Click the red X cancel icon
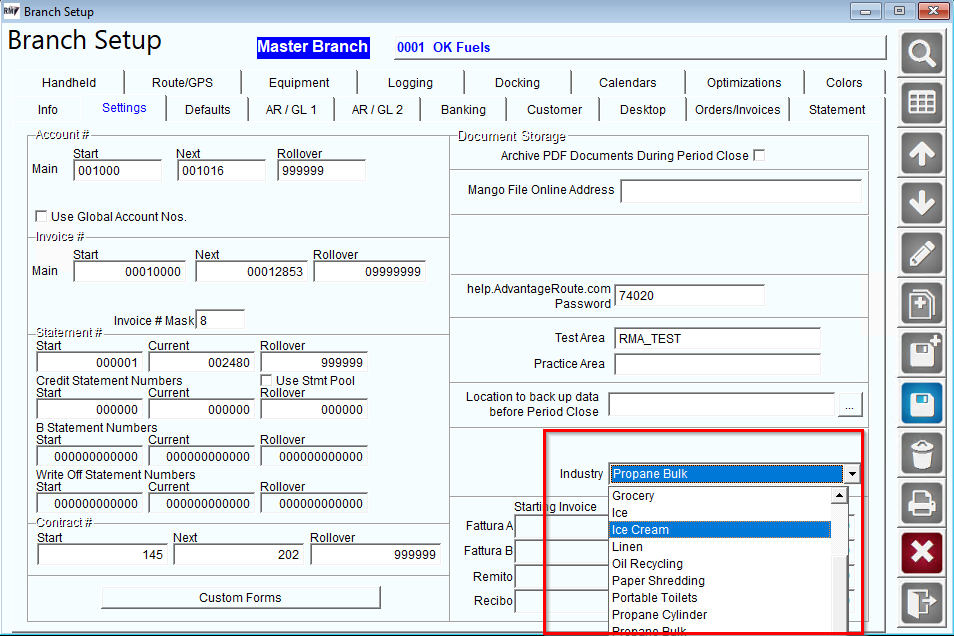Screen dimensions: 954x636 (x=922, y=554)
